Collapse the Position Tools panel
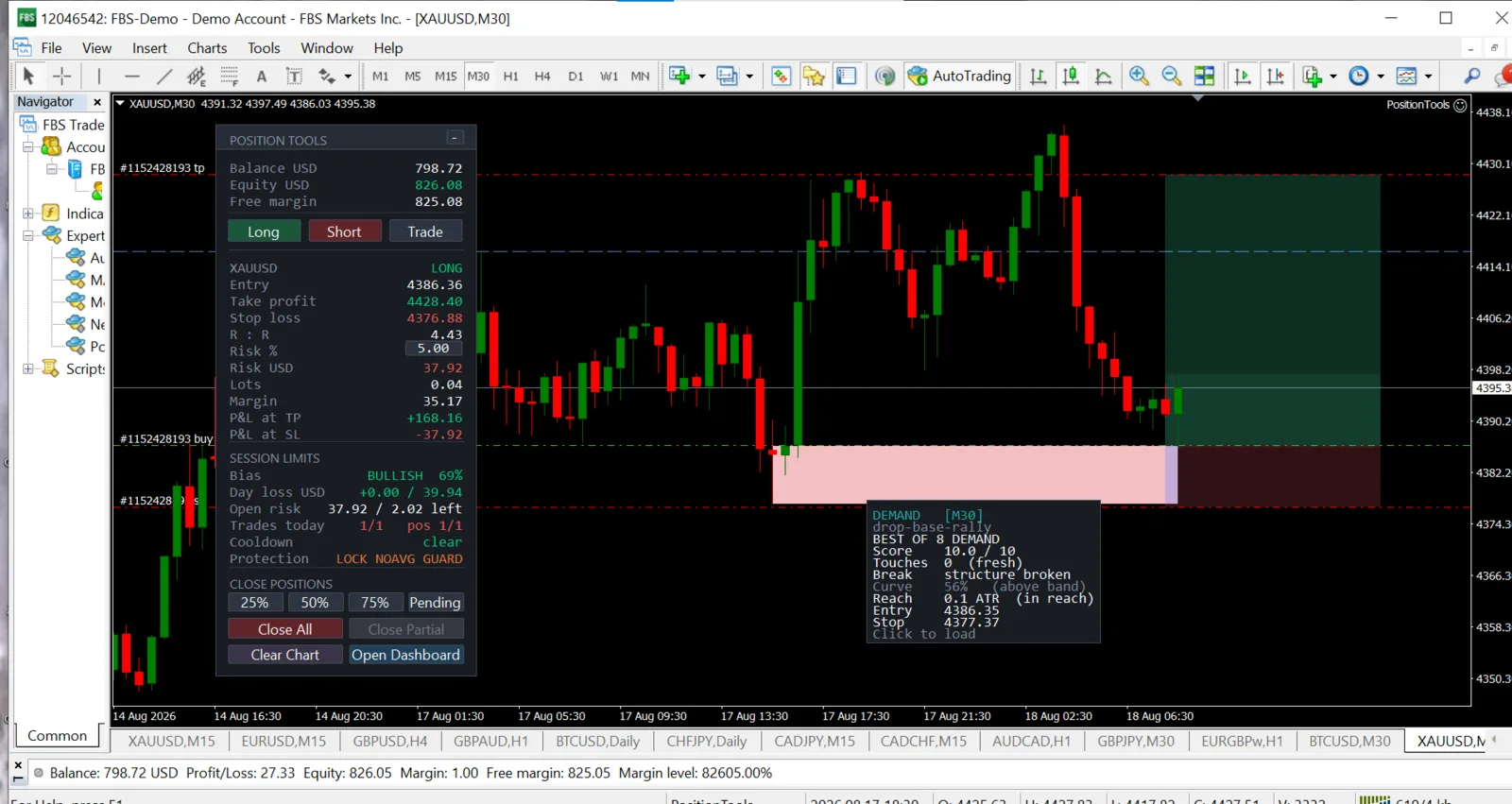This screenshot has width=1512, height=804. [x=455, y=138]
